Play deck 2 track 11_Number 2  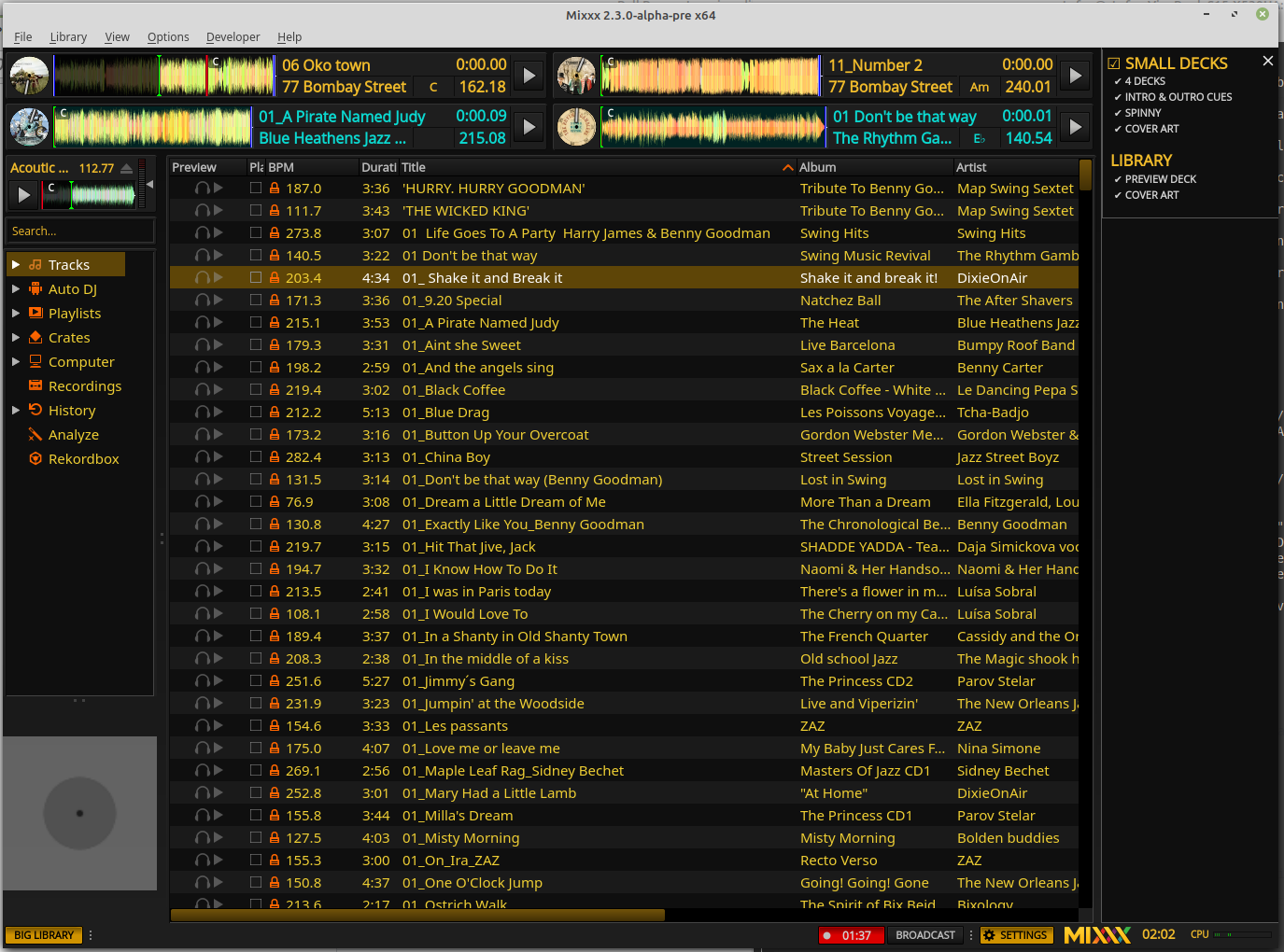tap(1076, 76)
